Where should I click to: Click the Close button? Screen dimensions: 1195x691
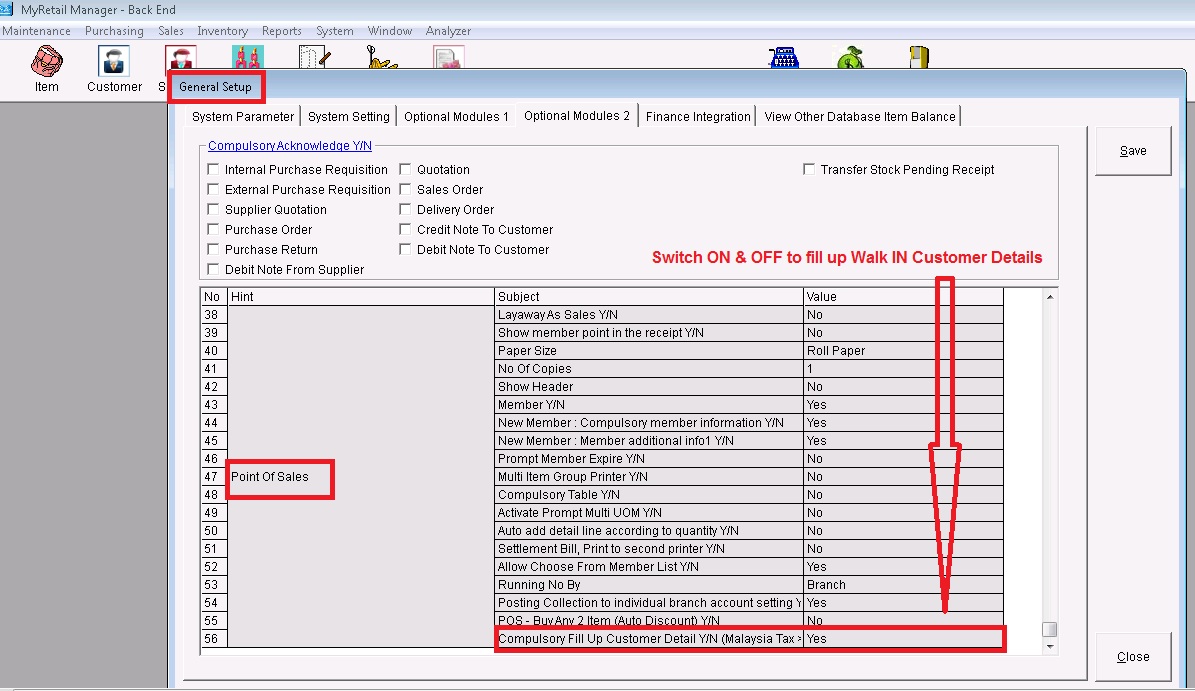coord(1133,657)
